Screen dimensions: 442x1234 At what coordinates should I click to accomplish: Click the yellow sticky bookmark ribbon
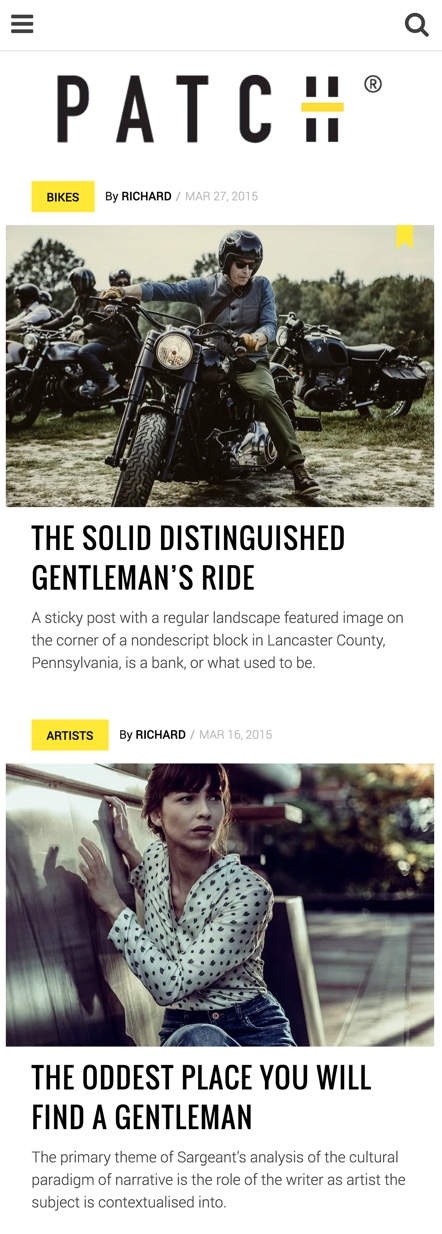[x=405, y=236]
